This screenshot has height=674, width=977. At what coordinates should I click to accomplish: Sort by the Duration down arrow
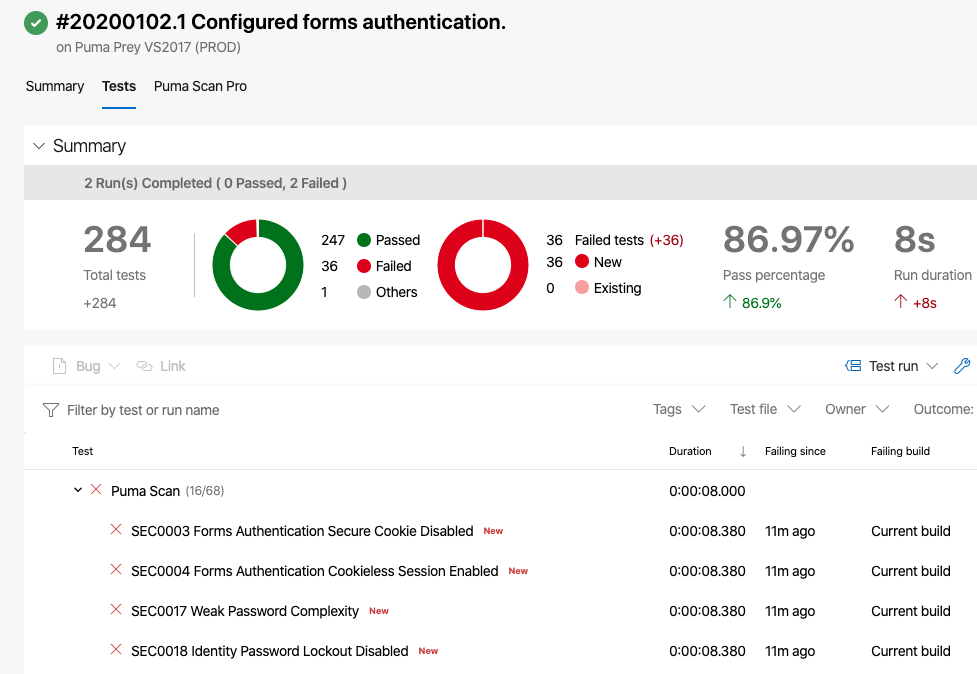(x=743, y=452)
